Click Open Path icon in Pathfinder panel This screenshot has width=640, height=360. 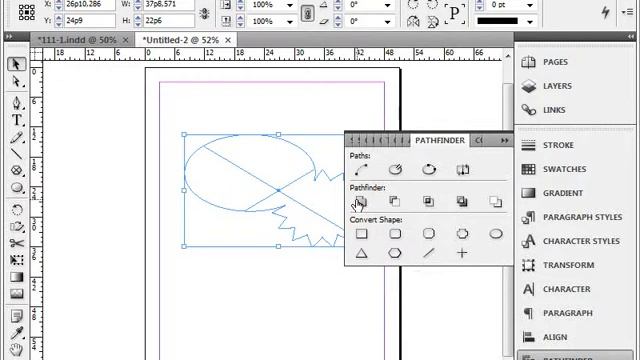point(395,169)
